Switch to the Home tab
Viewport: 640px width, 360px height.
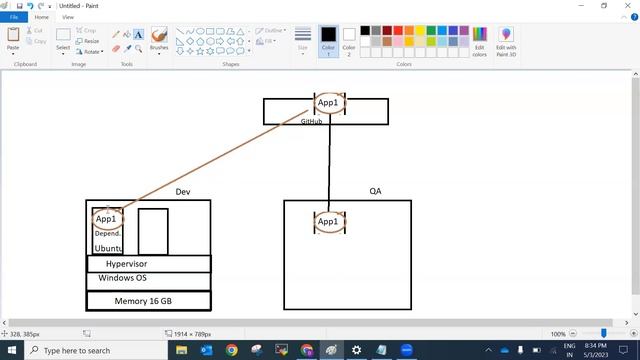[41, 17]
